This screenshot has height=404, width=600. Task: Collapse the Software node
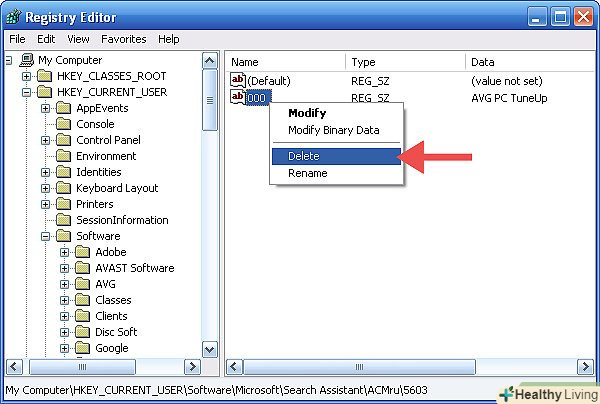click(45, 236)
